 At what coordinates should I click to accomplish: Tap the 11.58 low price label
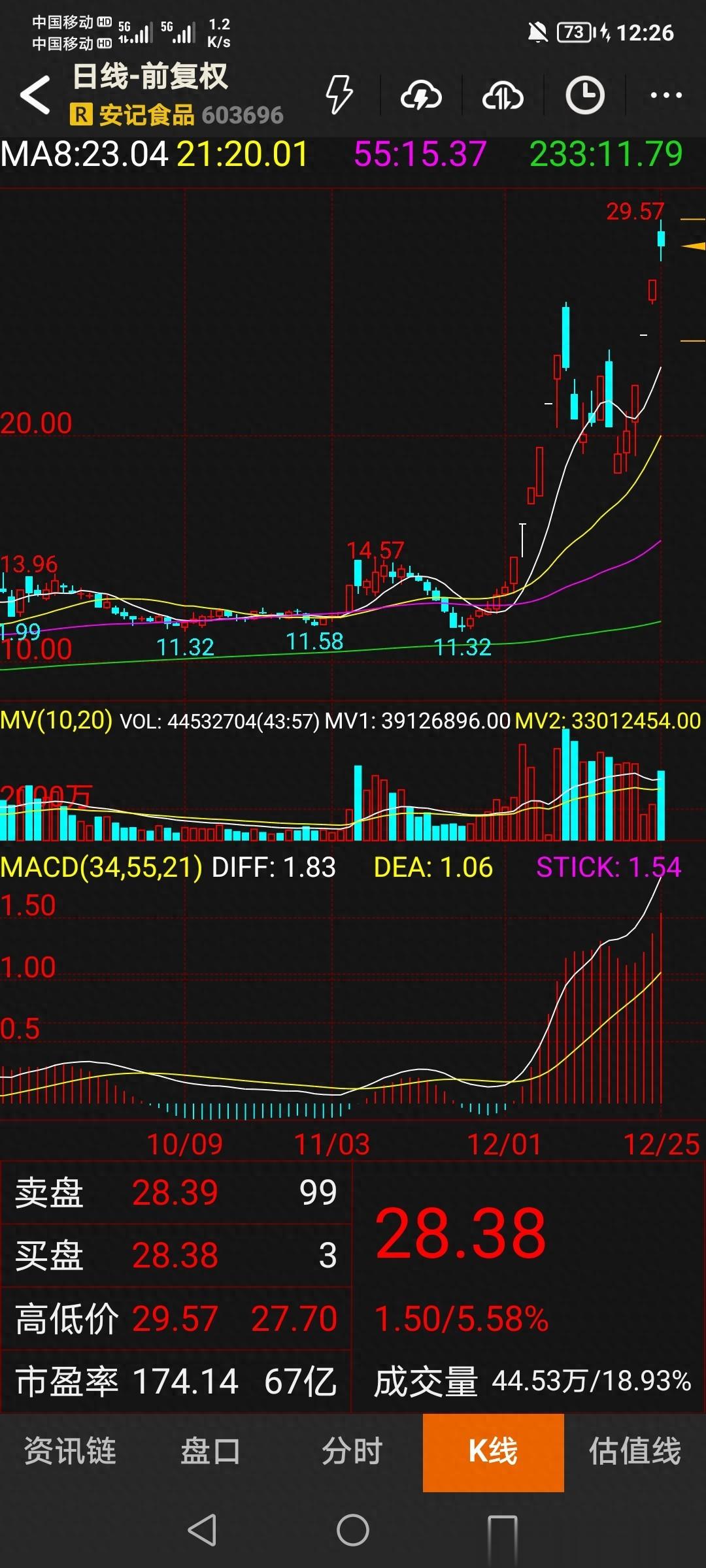pyautogui.click(x=314, y=642)
